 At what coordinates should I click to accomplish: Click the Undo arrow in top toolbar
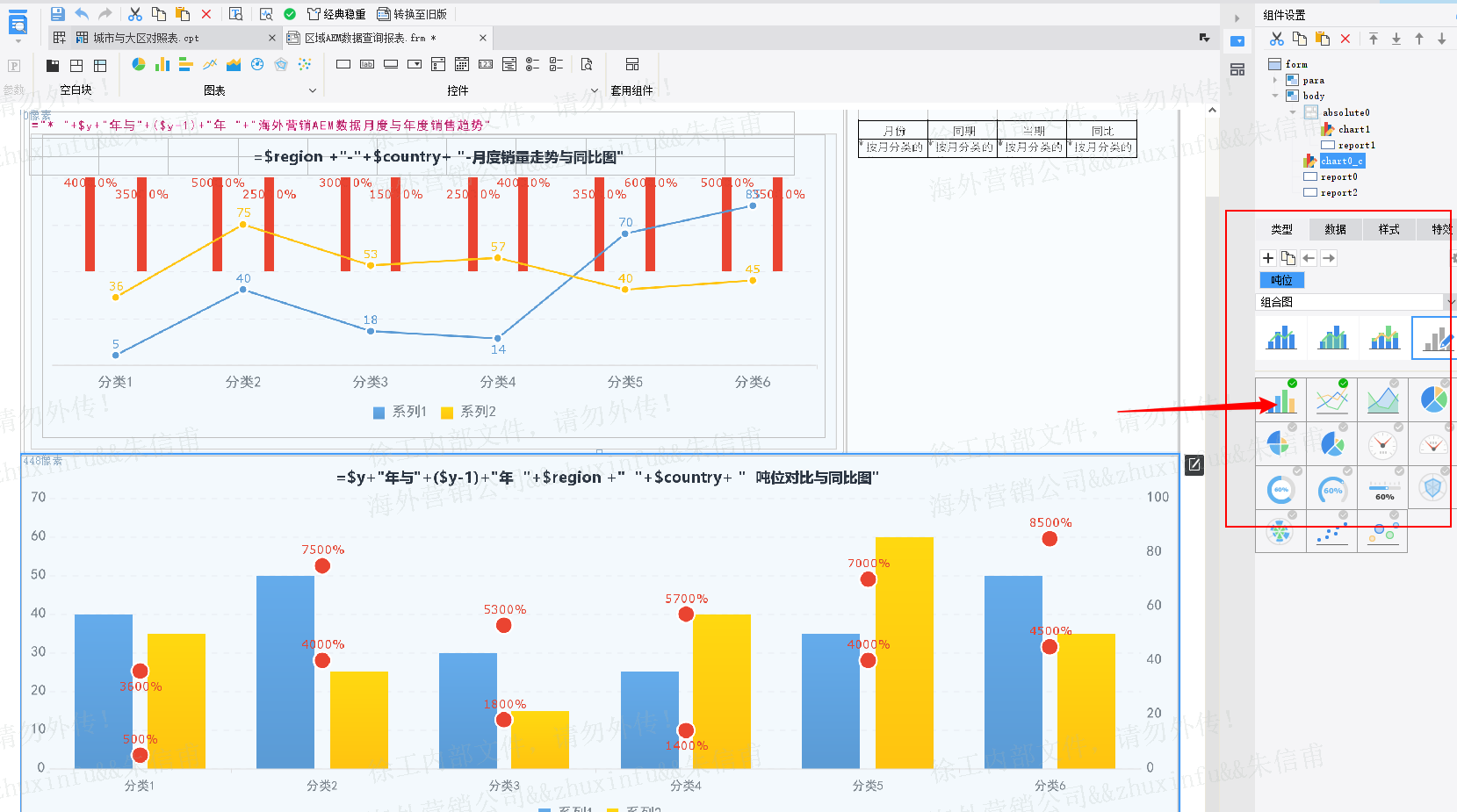pos(82,14)
